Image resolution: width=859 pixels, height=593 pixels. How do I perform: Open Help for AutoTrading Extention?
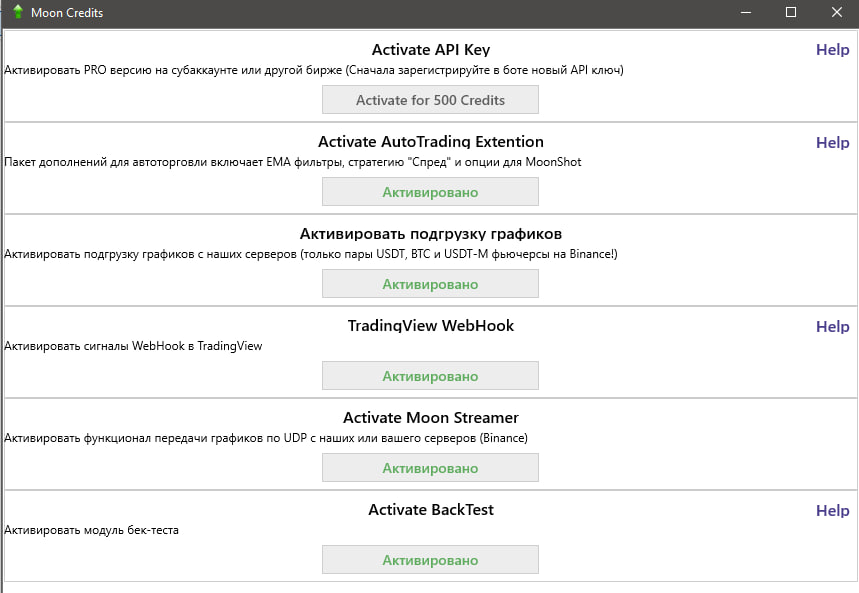pyautogui.click(x=832, y=142)
